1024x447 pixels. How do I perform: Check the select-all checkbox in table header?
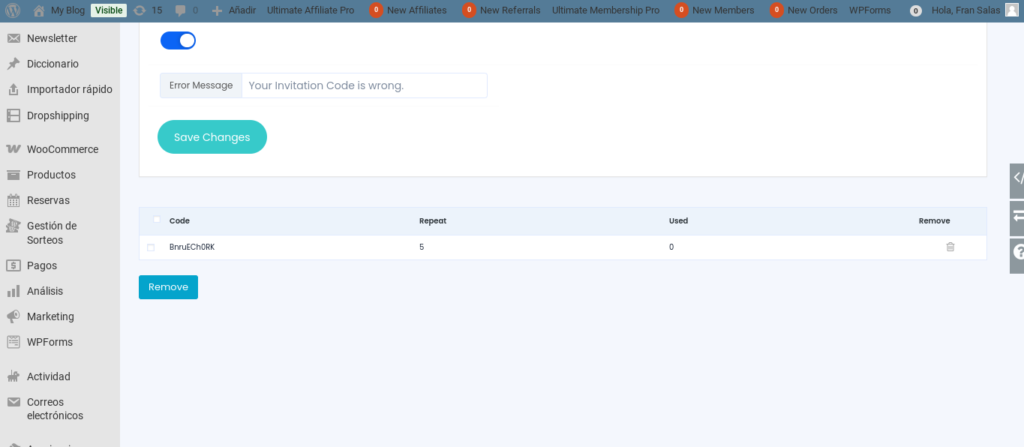click(156, 220)
